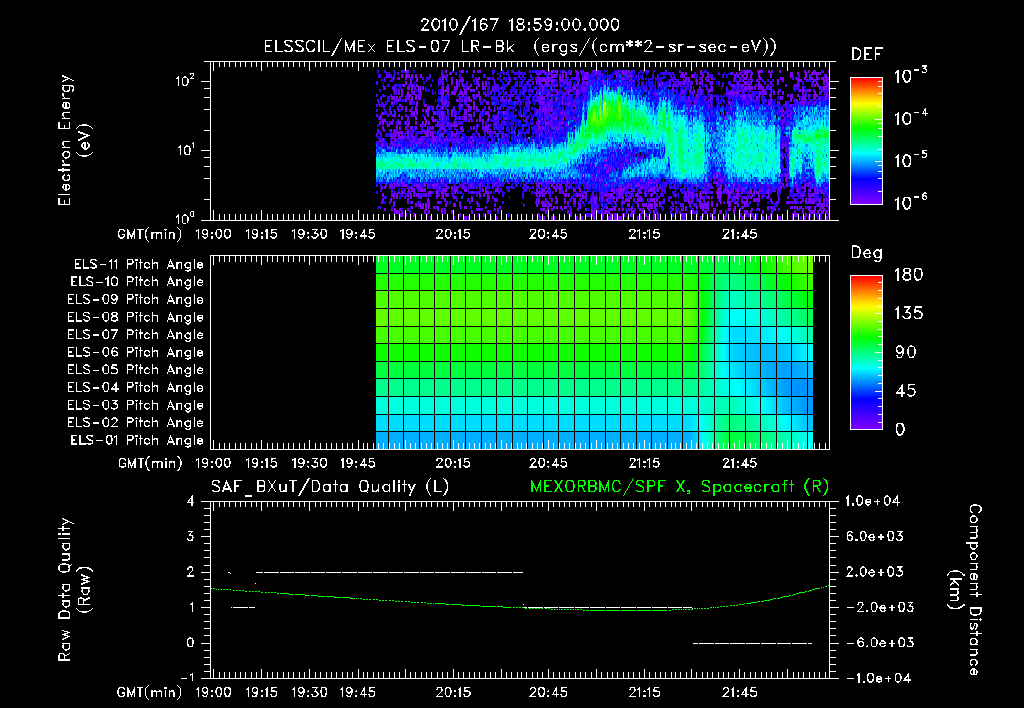The width and height of the screenshot is (1024, 708).
Task: Click the Raw Data Quality (Raw) axis label
Action: point(74,590)
